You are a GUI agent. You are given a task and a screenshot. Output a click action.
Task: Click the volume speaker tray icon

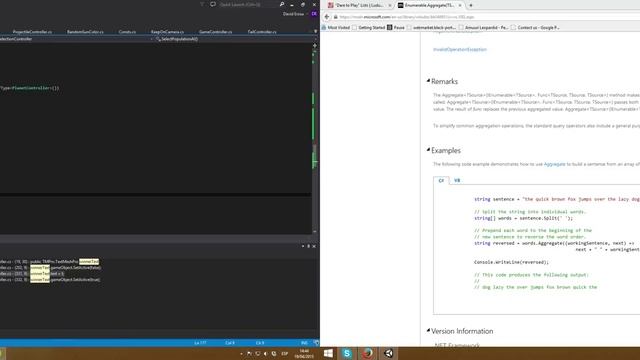[x=266, y=353]
